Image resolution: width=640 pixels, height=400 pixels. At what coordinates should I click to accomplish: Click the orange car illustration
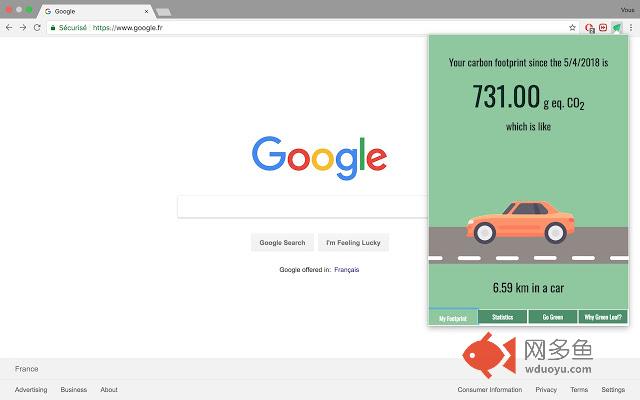[x=516, y=221]
